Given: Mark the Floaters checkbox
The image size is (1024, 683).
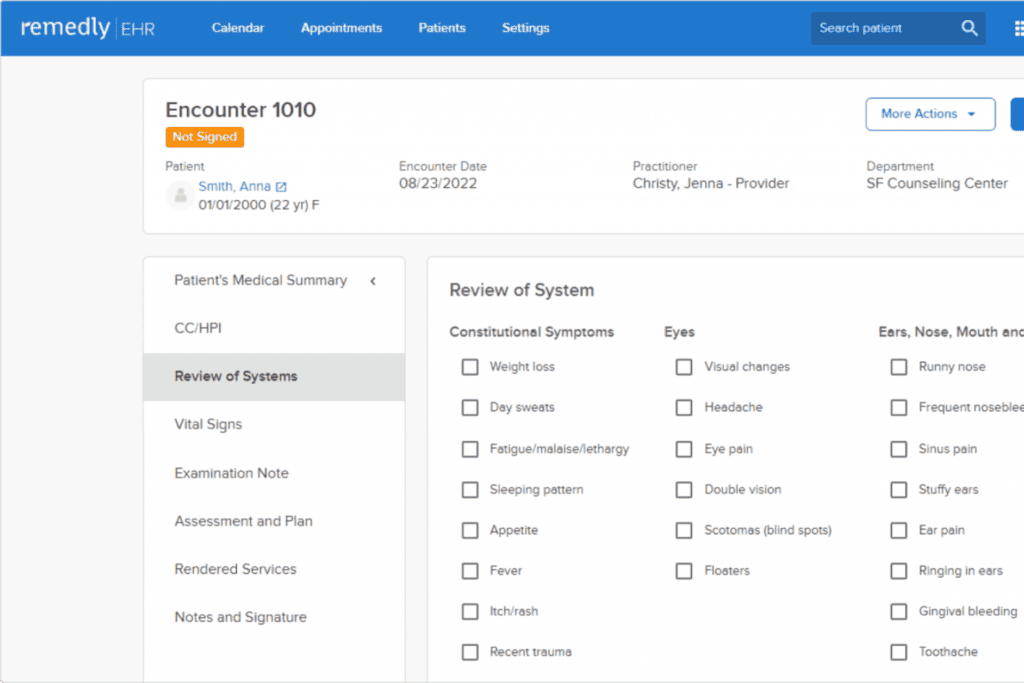Looking at the screenshot, I should pos(684,571).
